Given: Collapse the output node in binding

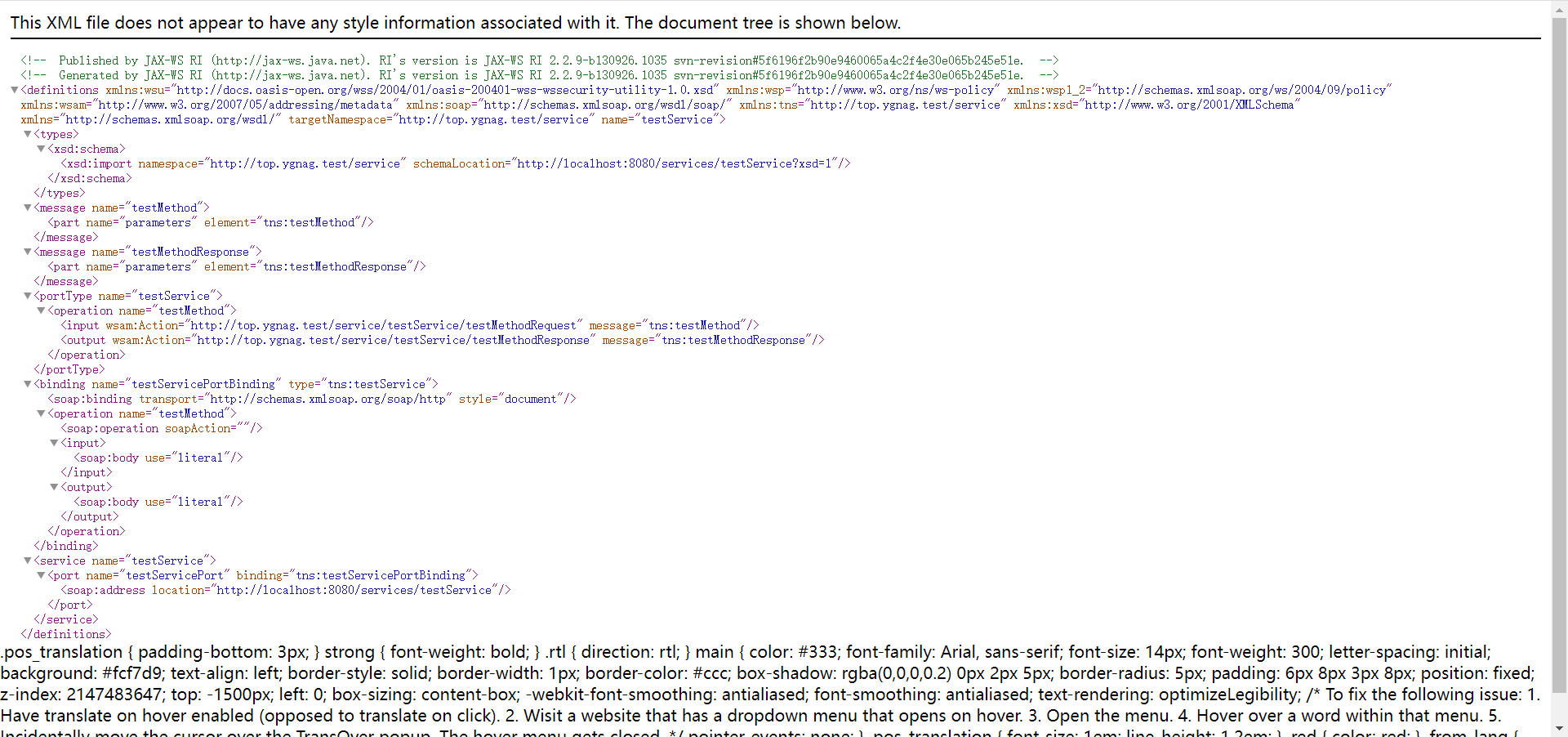Looking at the screenshot, I should (54, 487).
